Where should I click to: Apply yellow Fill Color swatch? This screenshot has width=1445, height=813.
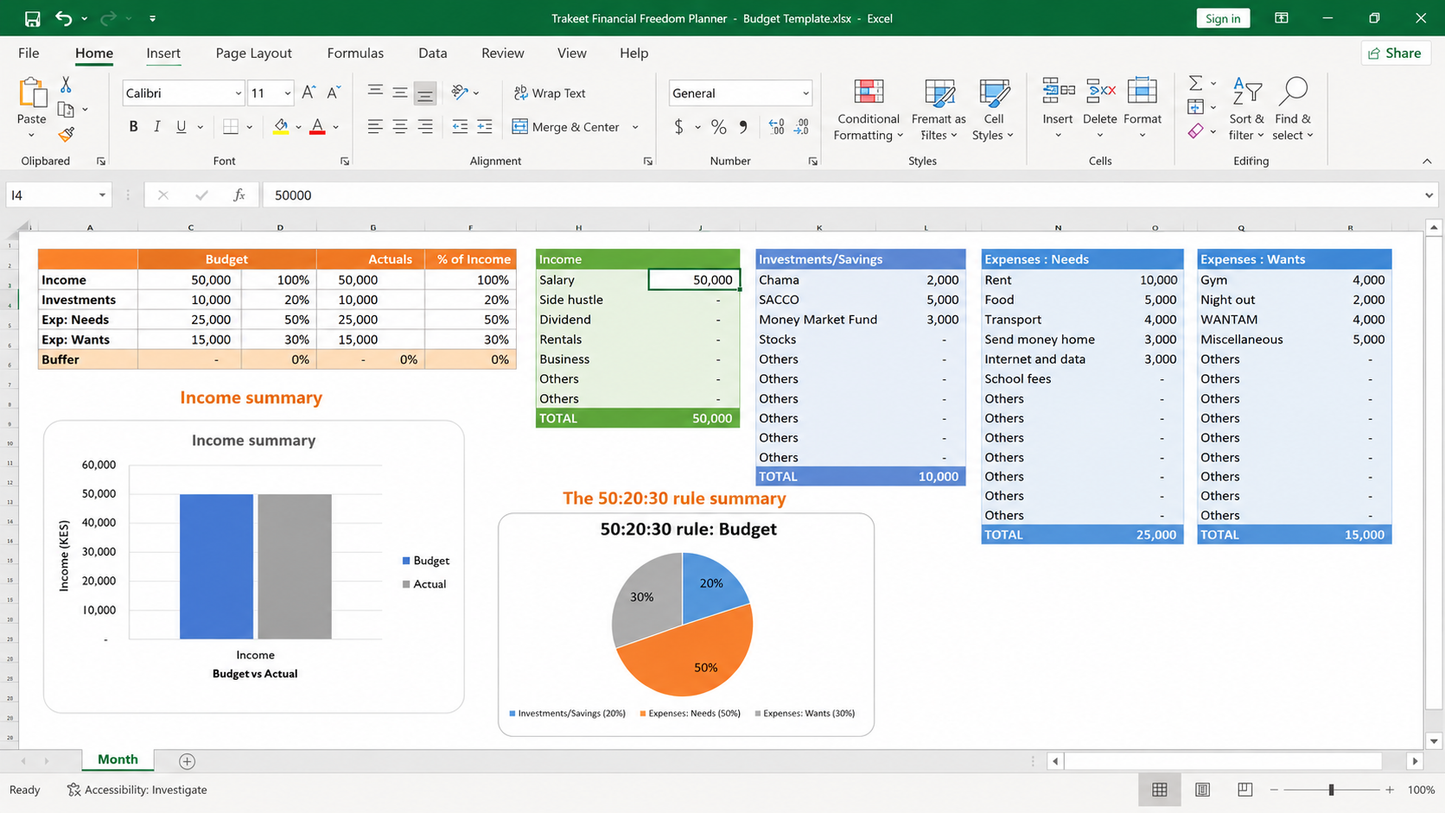click(282, 127)
